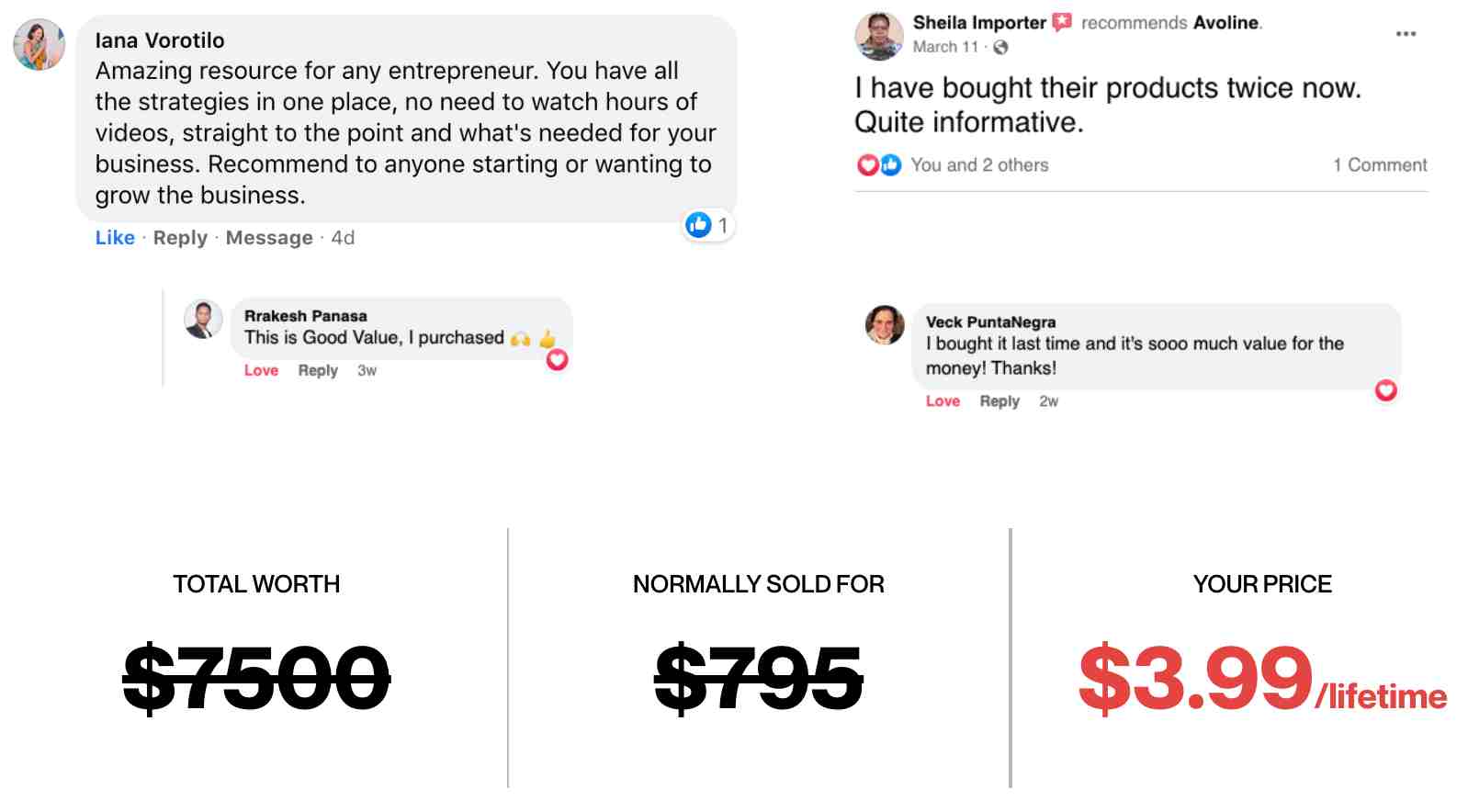
Task: Toggle Love on Rrakesh Panasa's comment
Action: [x=261, y=370]
